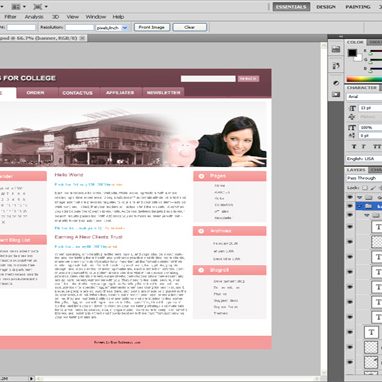This screenshot has width=382, height=382.
Task: Click the font size icon in Character panel
Action: click(x=352, y=108)
